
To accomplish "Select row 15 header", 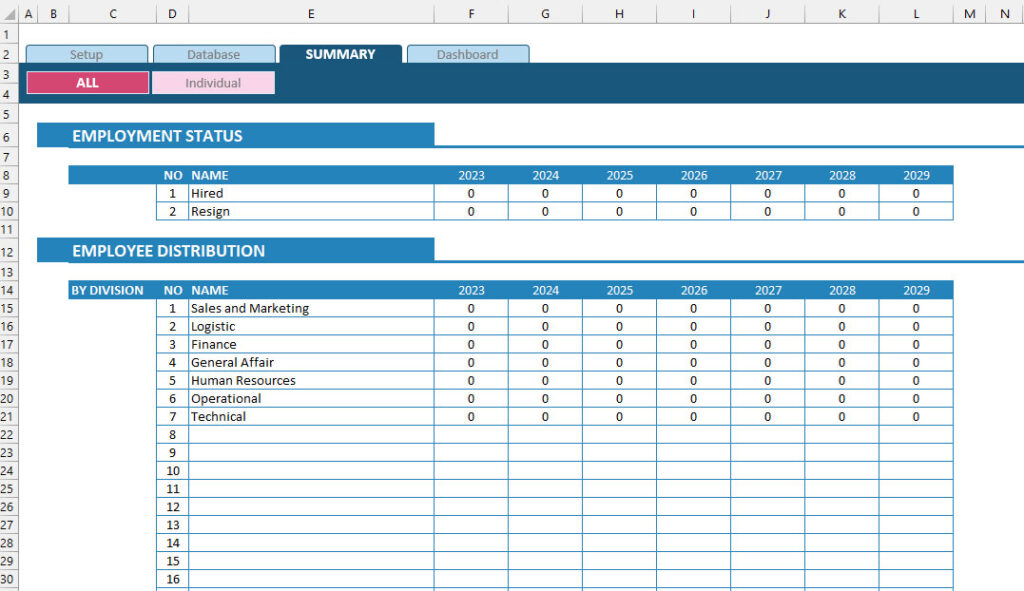I will tap(7, 308).
